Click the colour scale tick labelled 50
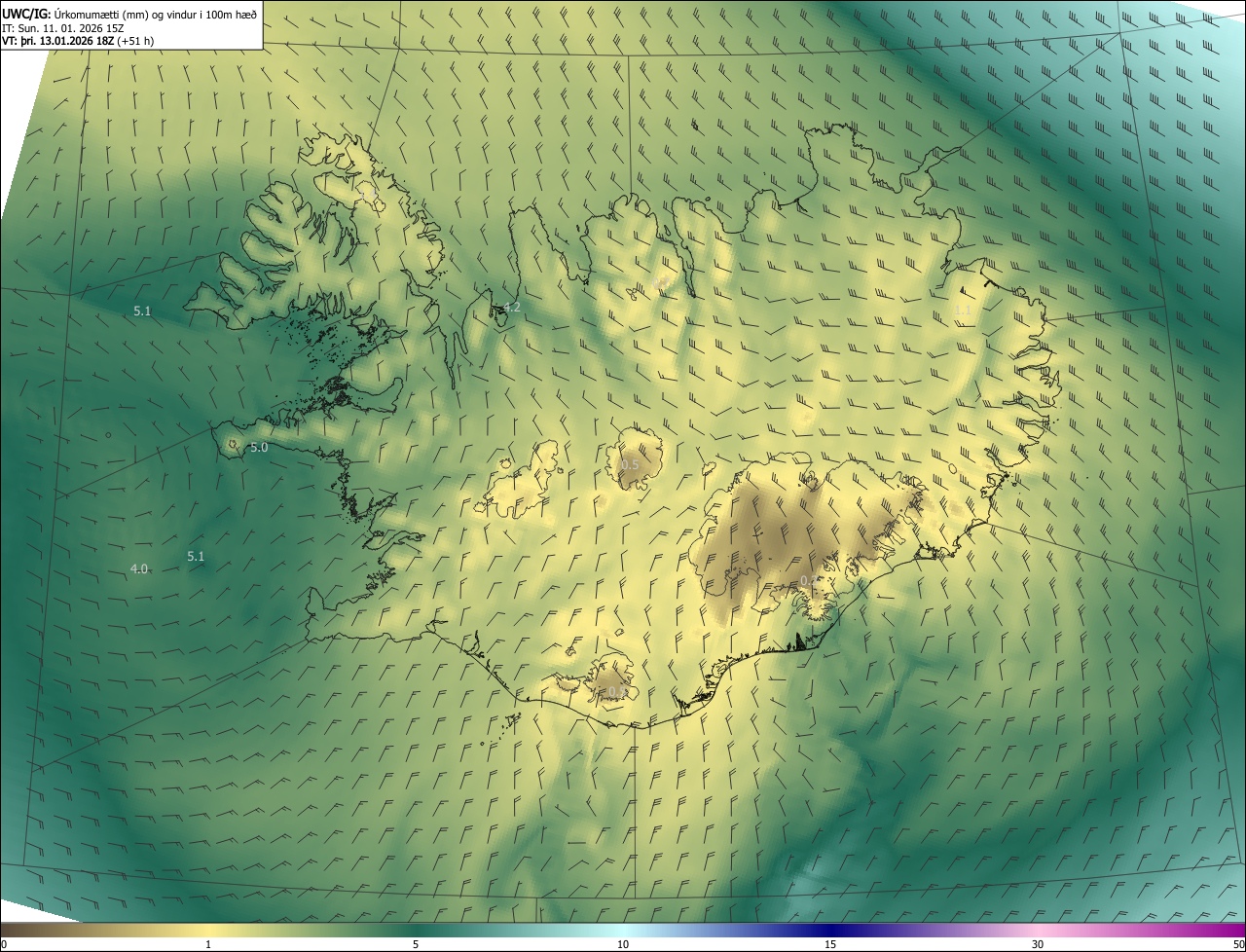1246x952 pixels. click(x=1238, y=944)
